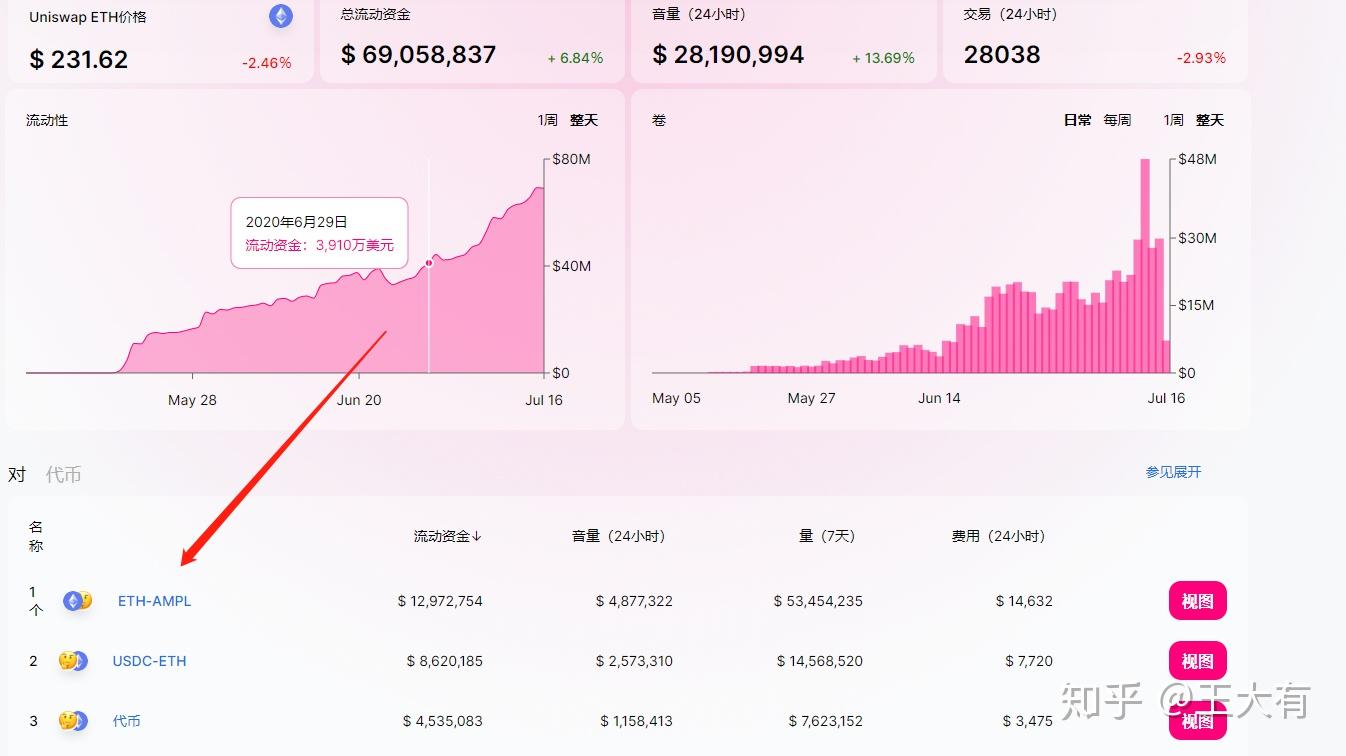Click the 视图 button for ETH-AMPL
The height and width of the screenshot is (756, 1346).
point(1197,601)
